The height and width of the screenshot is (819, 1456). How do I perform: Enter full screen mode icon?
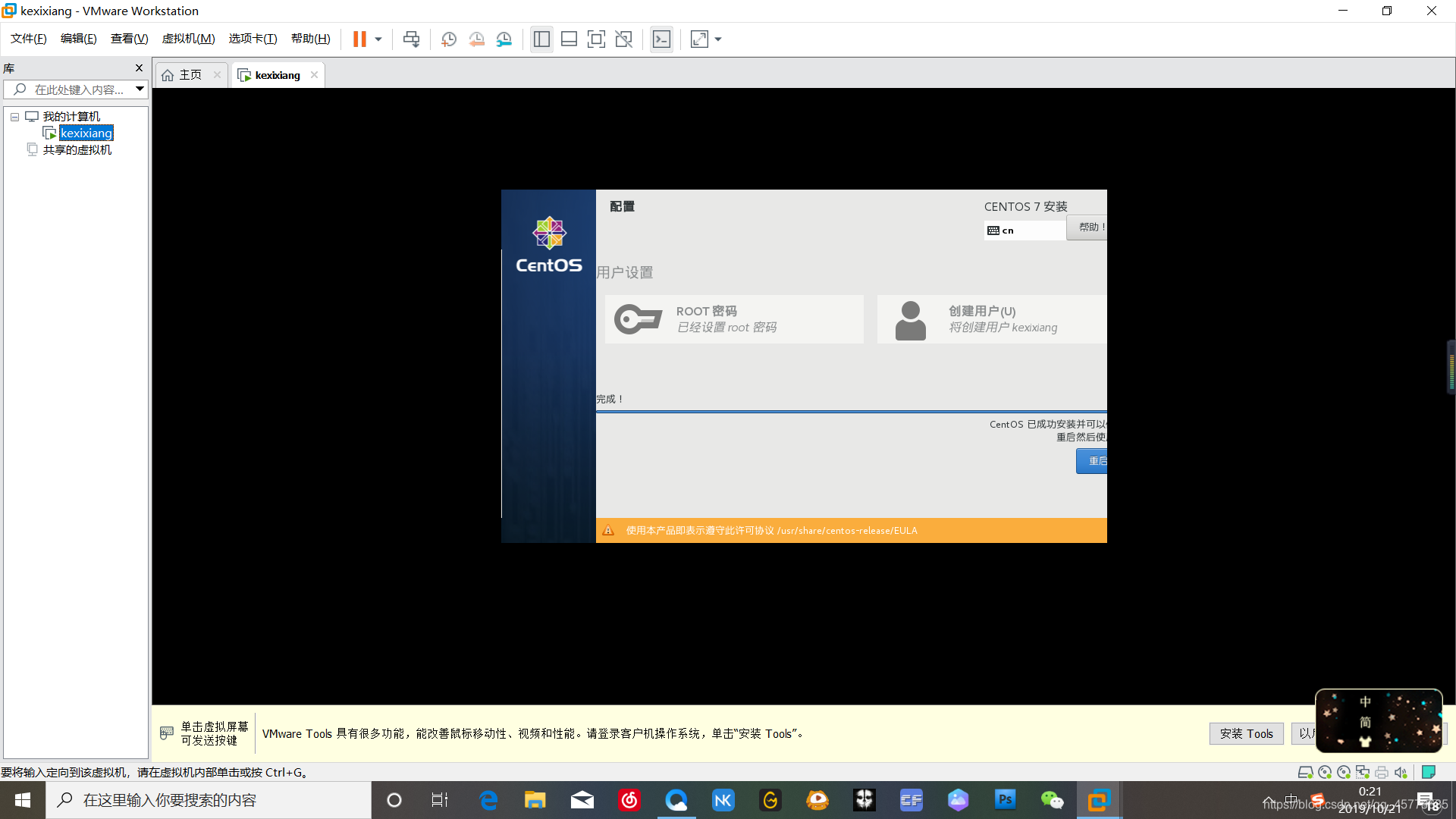pos(596,39)
